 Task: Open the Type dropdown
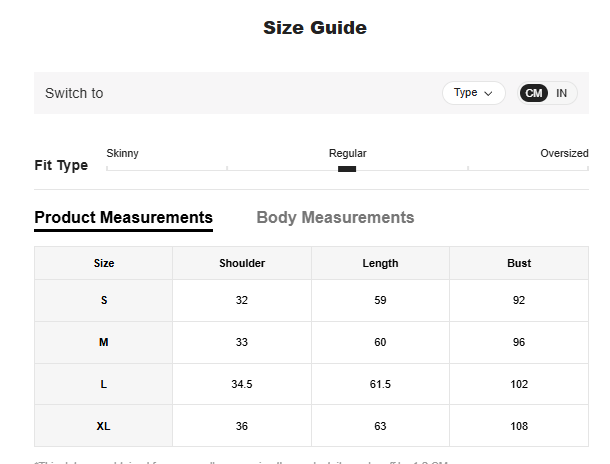473,93
